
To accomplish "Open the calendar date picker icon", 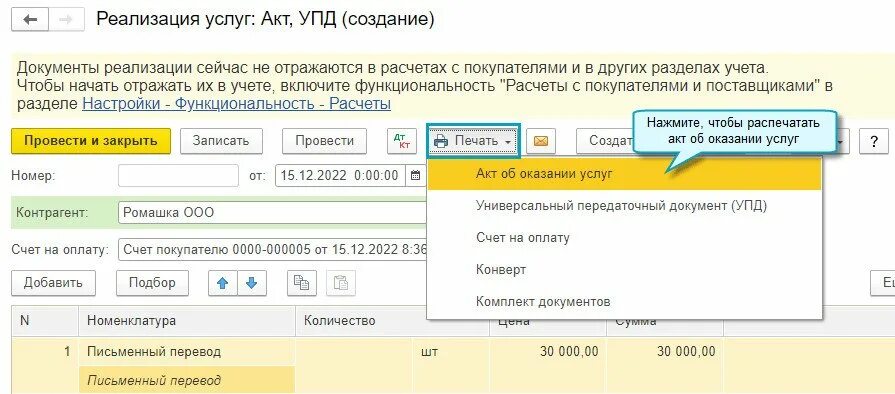I will 417,175.
